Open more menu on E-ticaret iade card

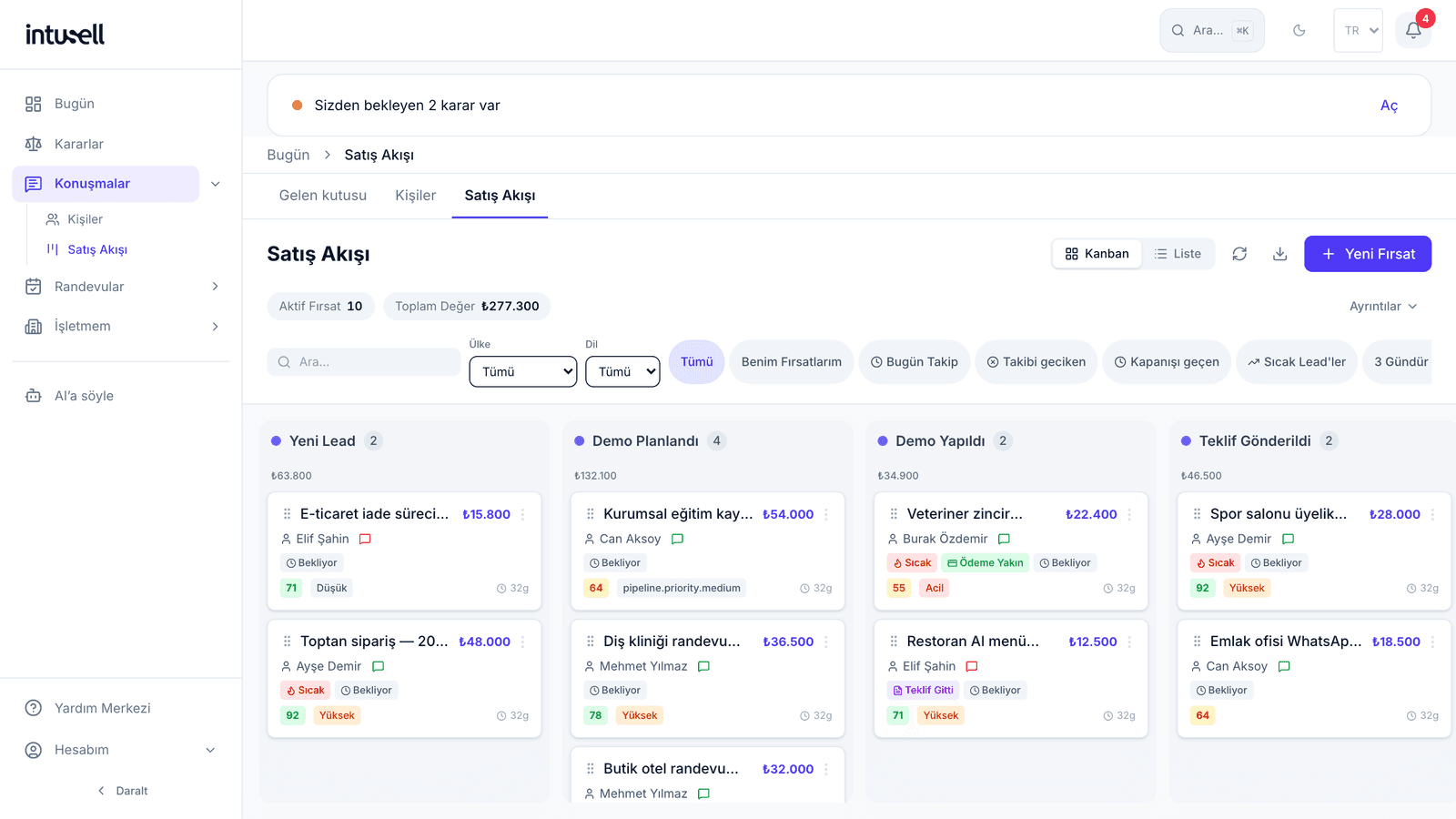click(x=523, y=514)
